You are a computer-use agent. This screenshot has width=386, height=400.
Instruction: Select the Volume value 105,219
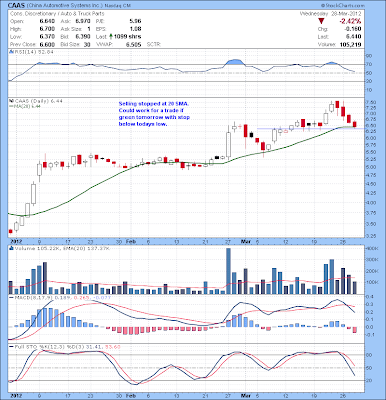pos(350,44)
